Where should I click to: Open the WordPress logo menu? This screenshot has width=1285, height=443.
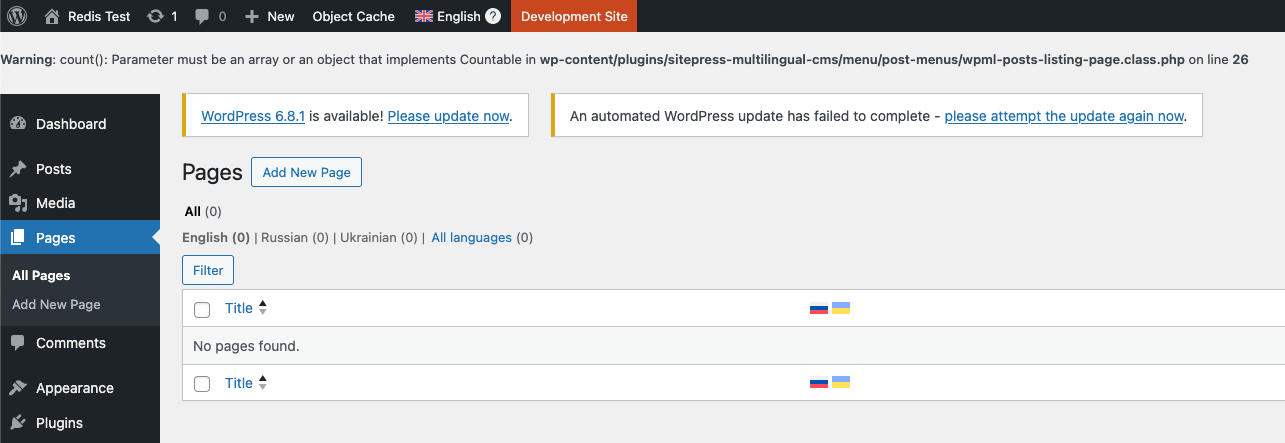(16, 16)
